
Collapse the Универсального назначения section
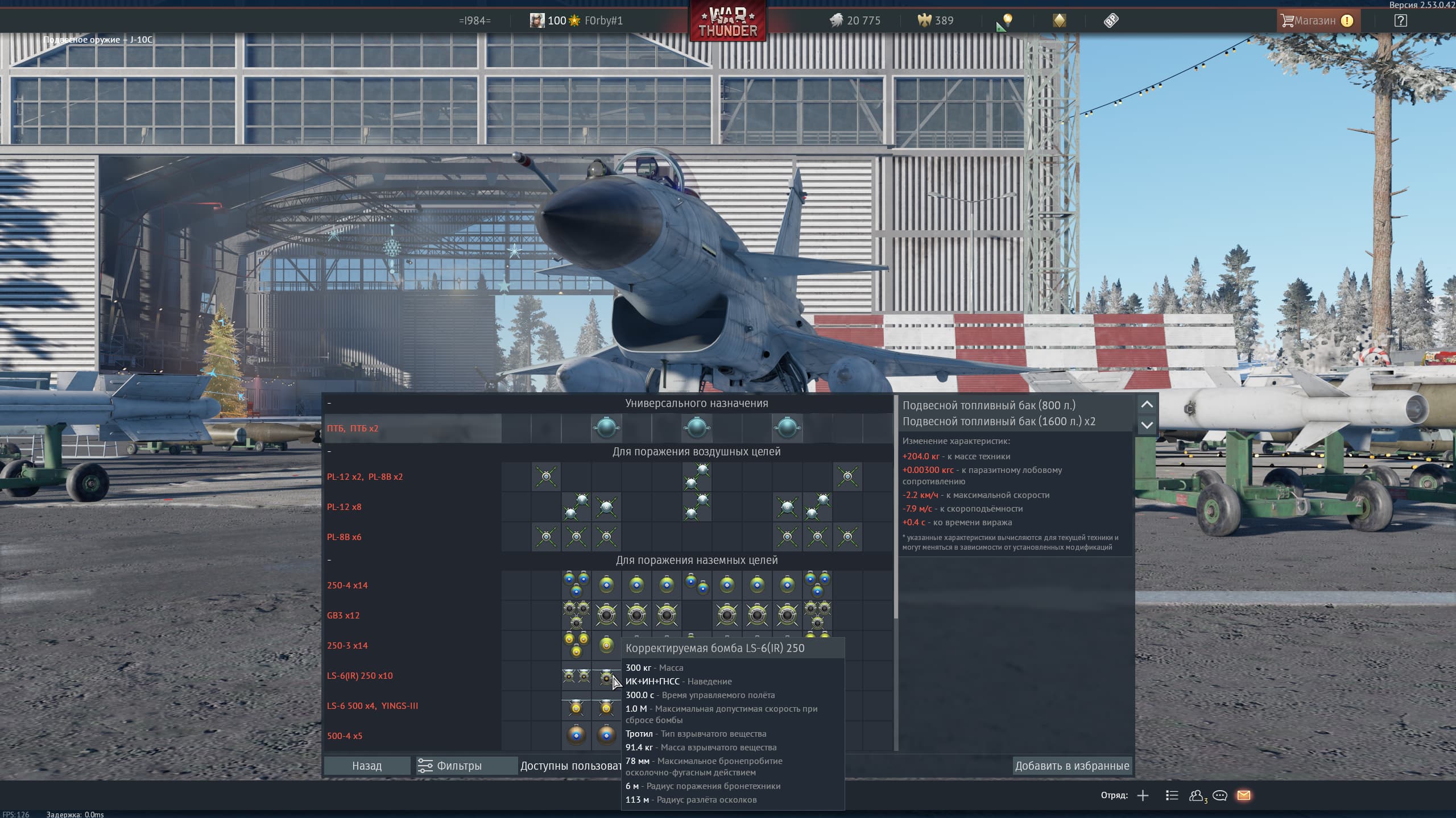pyautogui.click(x=329, y=404)
